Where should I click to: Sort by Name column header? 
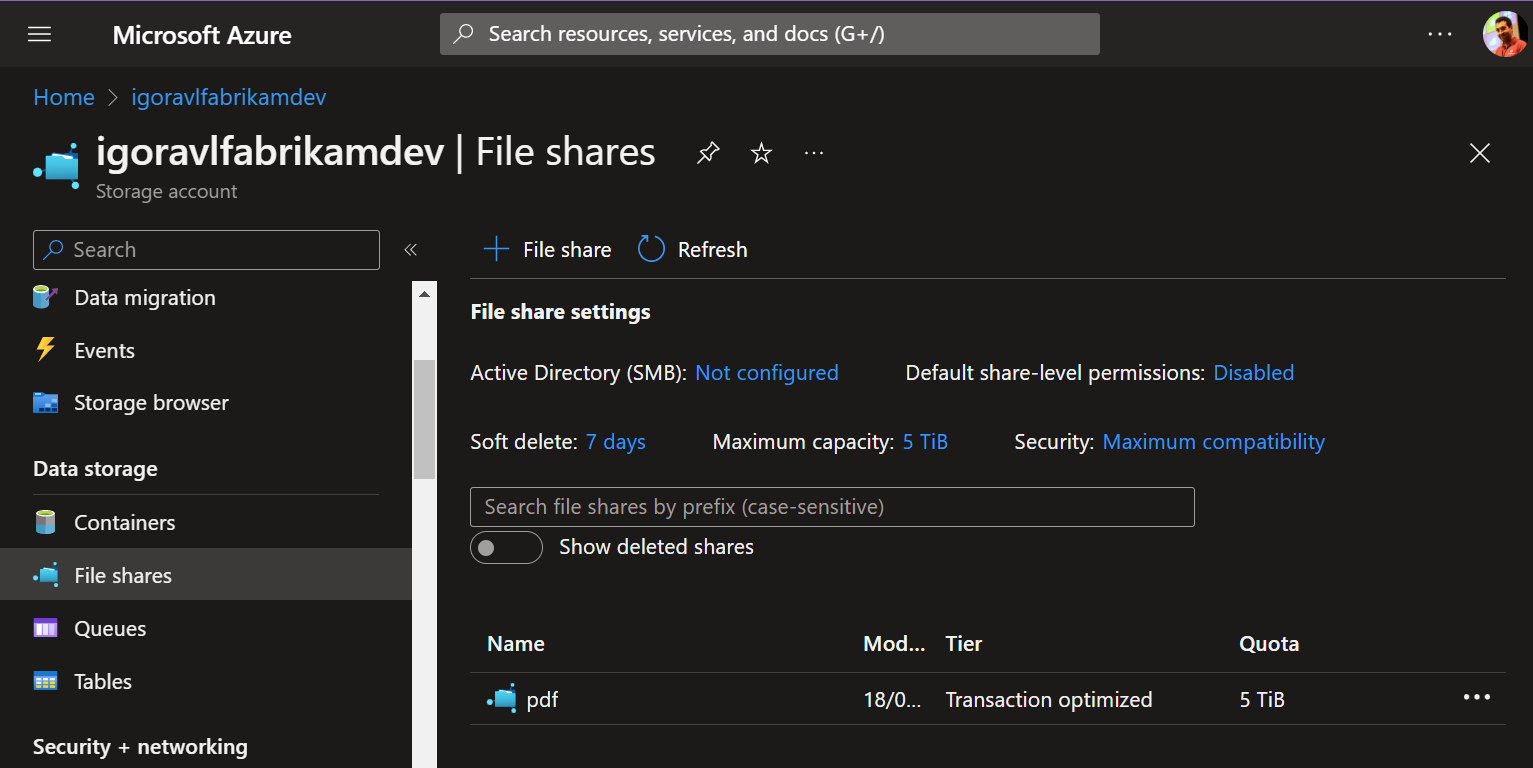click(516, 644)
